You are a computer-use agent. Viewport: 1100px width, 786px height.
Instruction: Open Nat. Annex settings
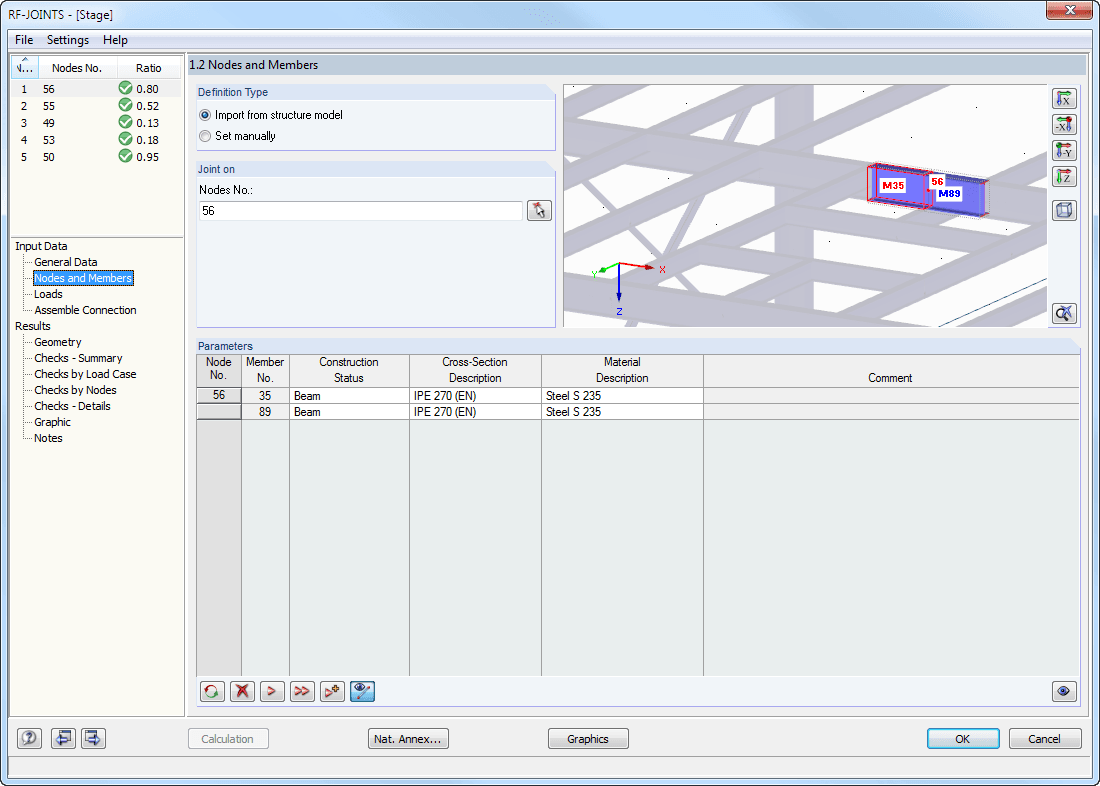(408, 739)
